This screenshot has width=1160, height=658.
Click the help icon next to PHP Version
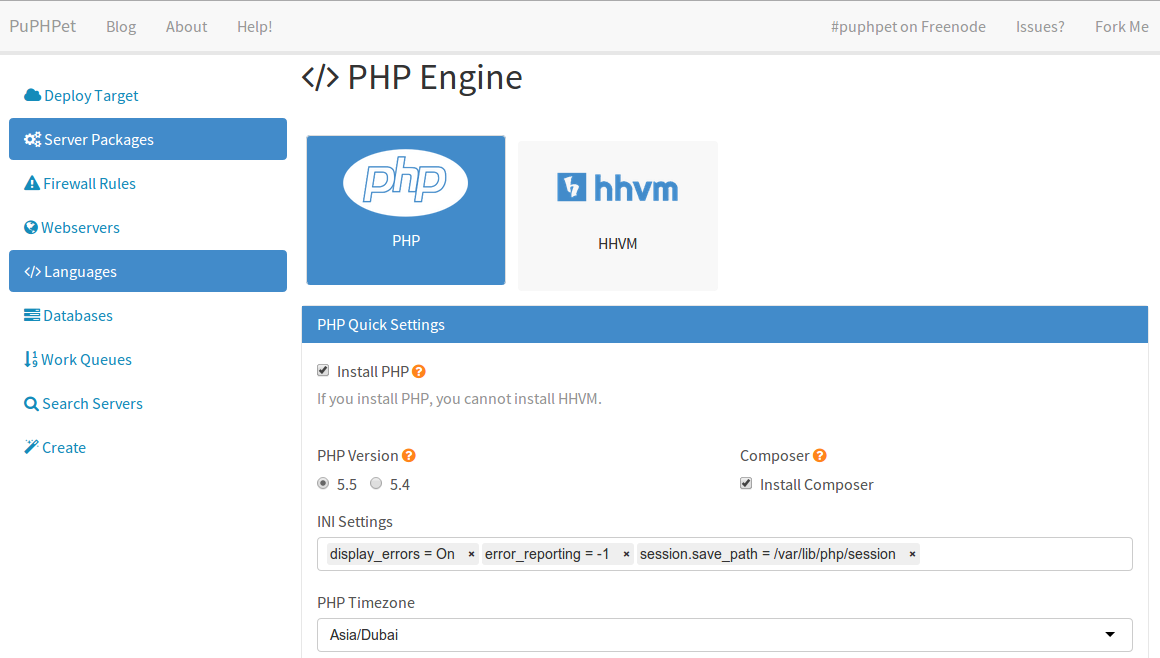[408, 455]
